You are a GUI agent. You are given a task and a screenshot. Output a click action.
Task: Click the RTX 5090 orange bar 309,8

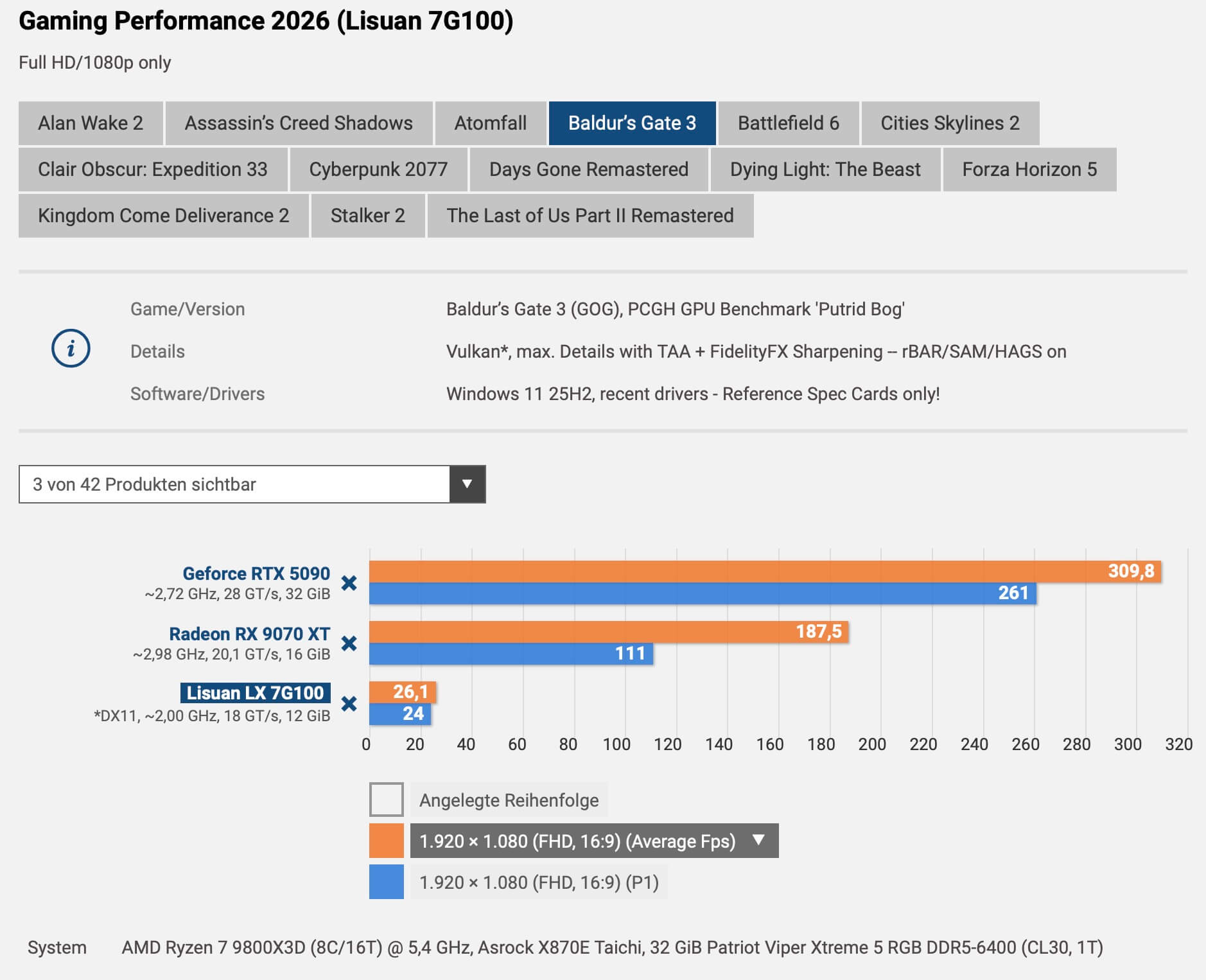[x=765, y=572]
